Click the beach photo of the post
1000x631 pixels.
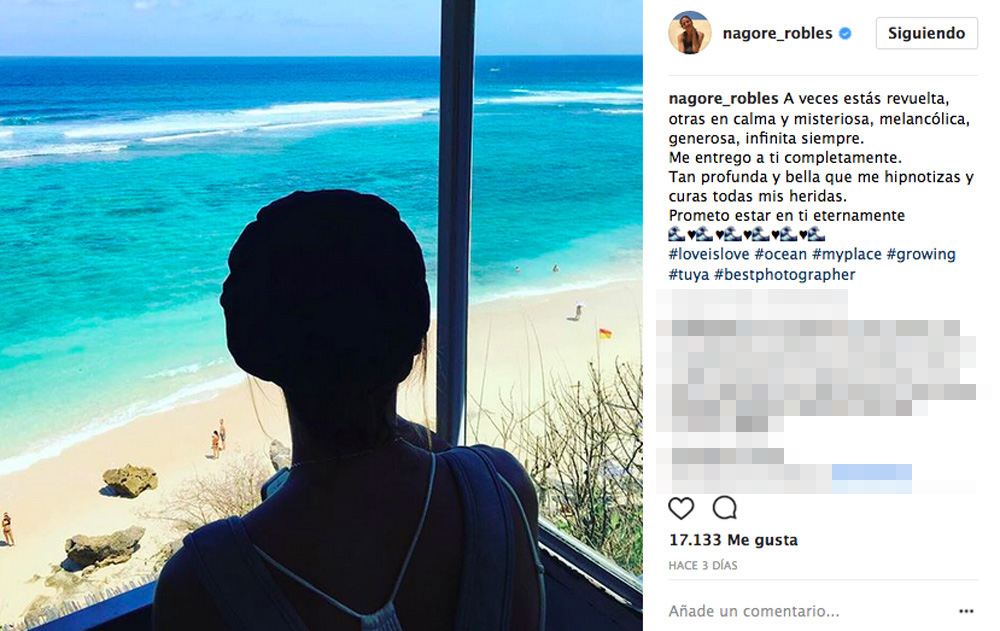321,315
